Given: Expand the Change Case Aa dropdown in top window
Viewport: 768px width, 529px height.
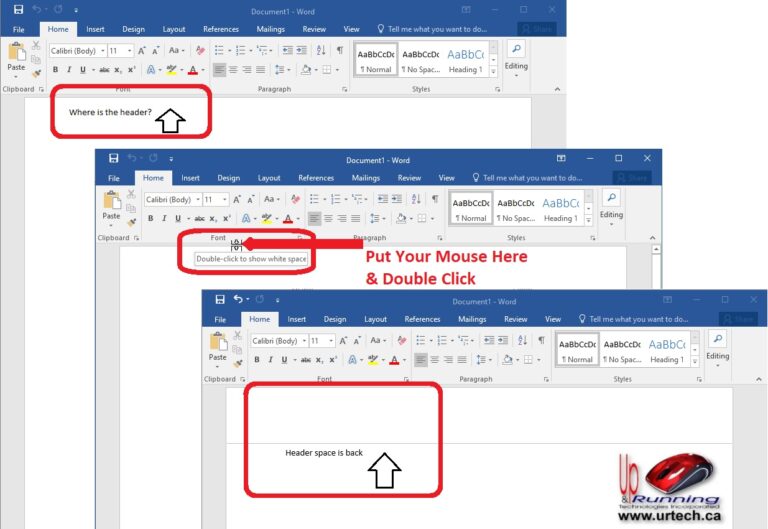Looking at the screenshot, I should (x=177, y=50).
